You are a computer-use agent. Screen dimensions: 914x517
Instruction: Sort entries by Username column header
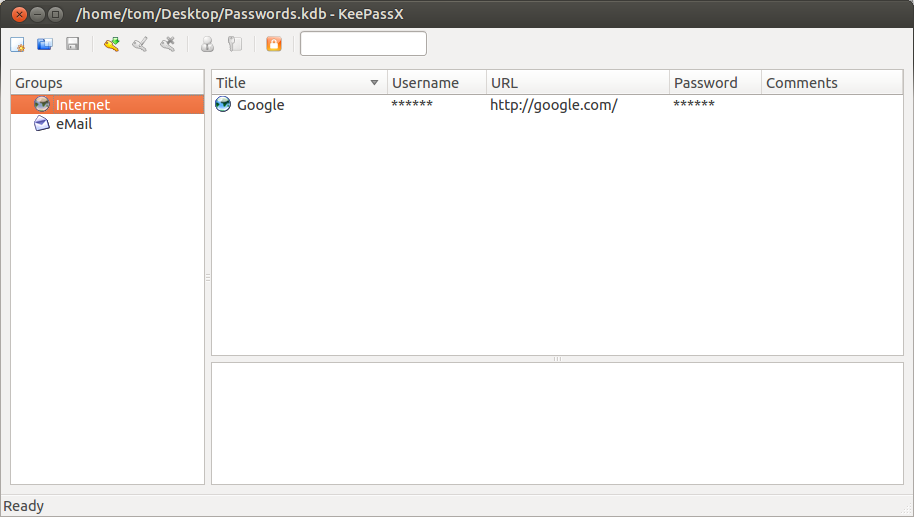(436, 83)
